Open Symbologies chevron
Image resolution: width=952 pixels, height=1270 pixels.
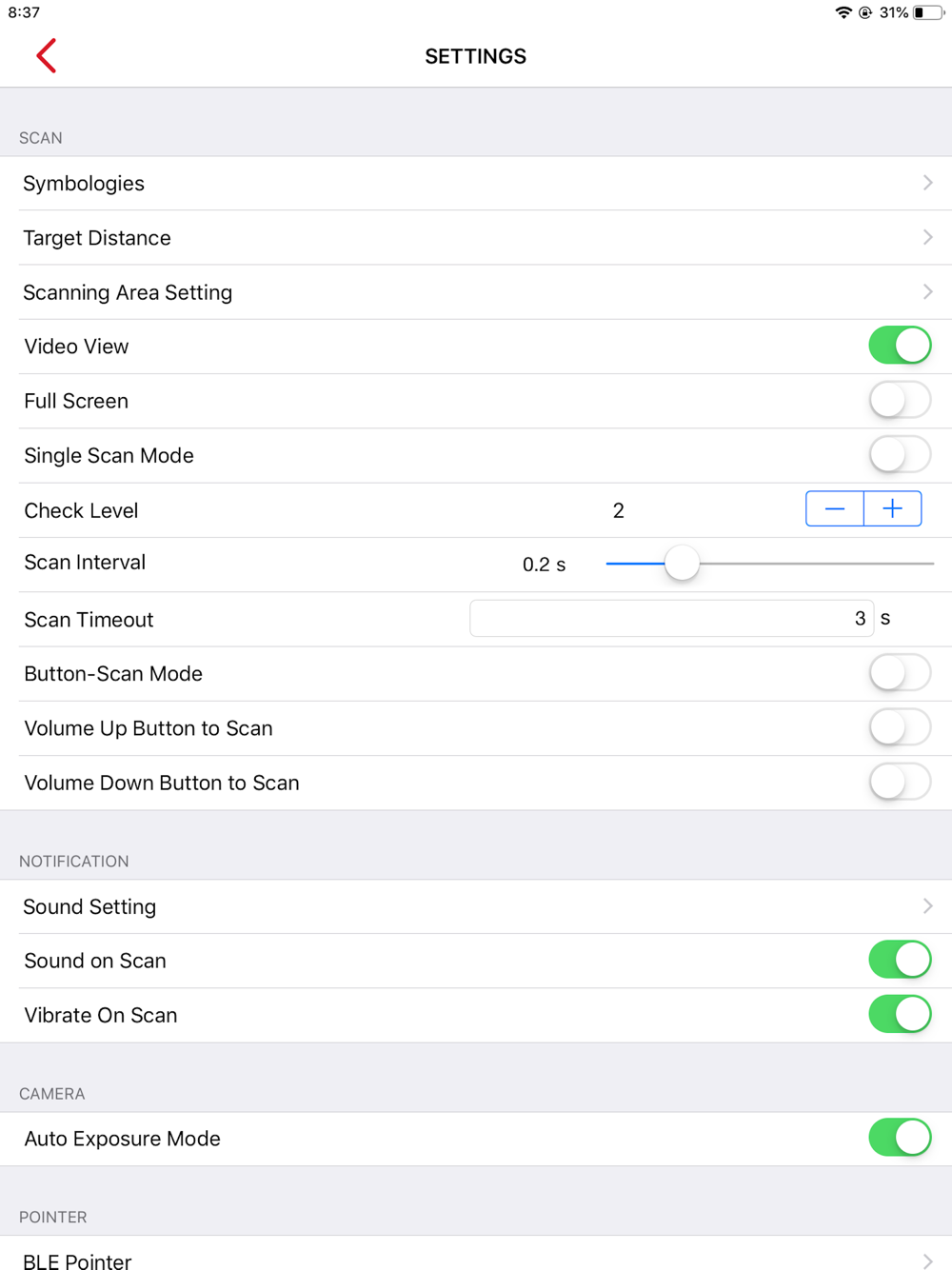[x=928, y=183]
